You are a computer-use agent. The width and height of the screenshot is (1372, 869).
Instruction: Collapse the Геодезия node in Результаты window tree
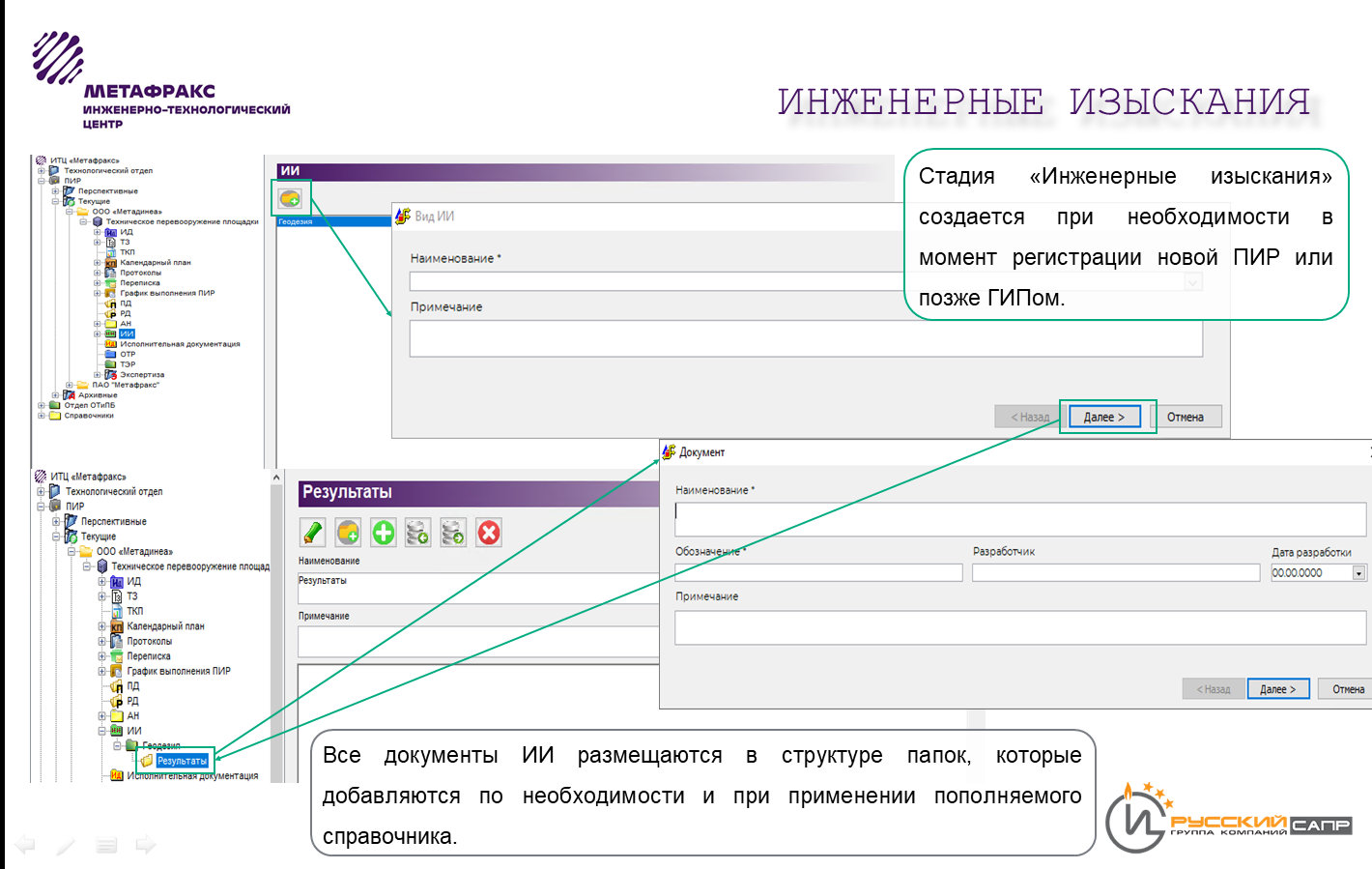(118, 745)
